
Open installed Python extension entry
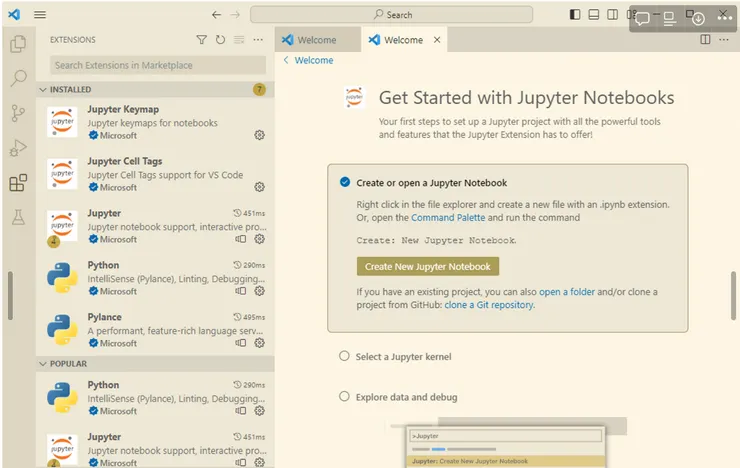point(155,278)
